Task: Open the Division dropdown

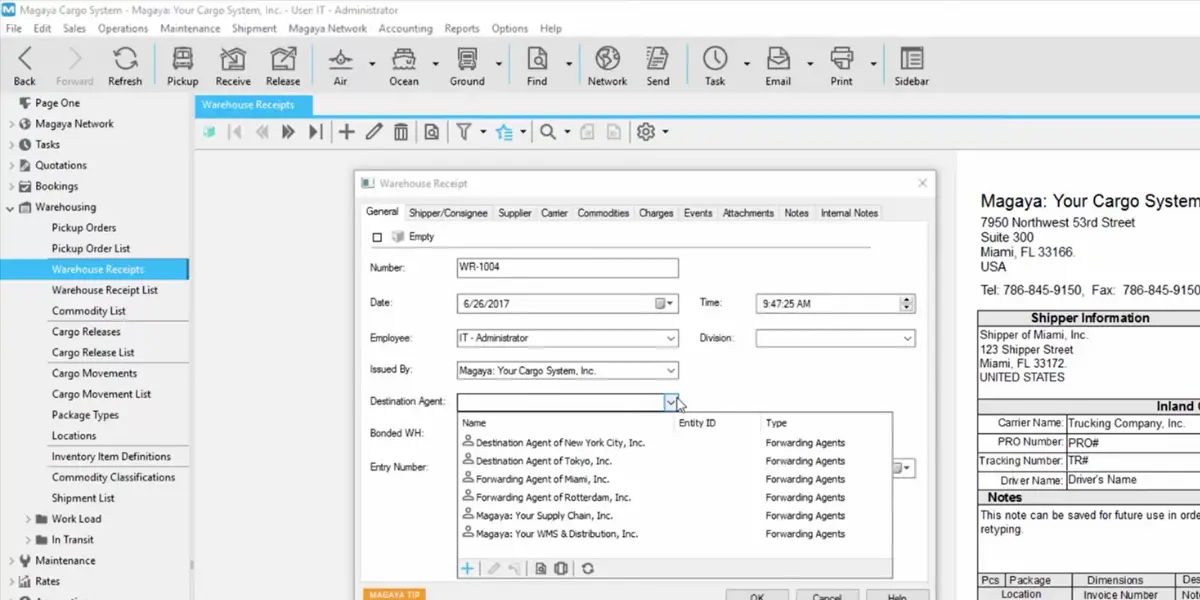Action: [907, 338]
